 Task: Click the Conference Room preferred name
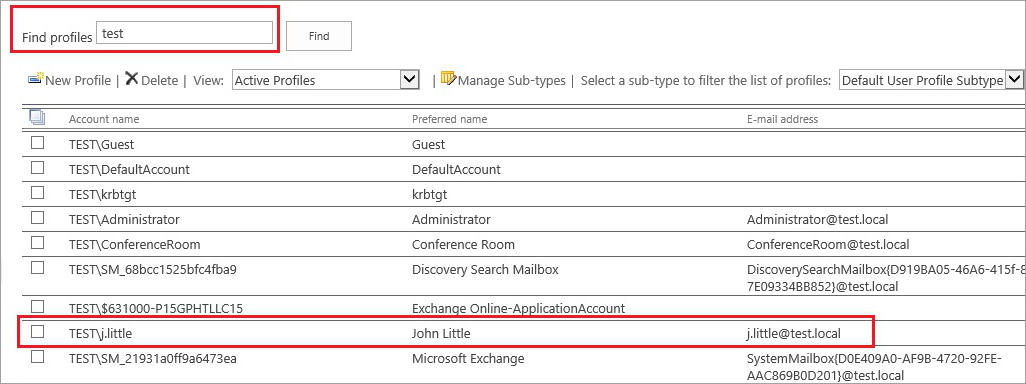(463, 245)
